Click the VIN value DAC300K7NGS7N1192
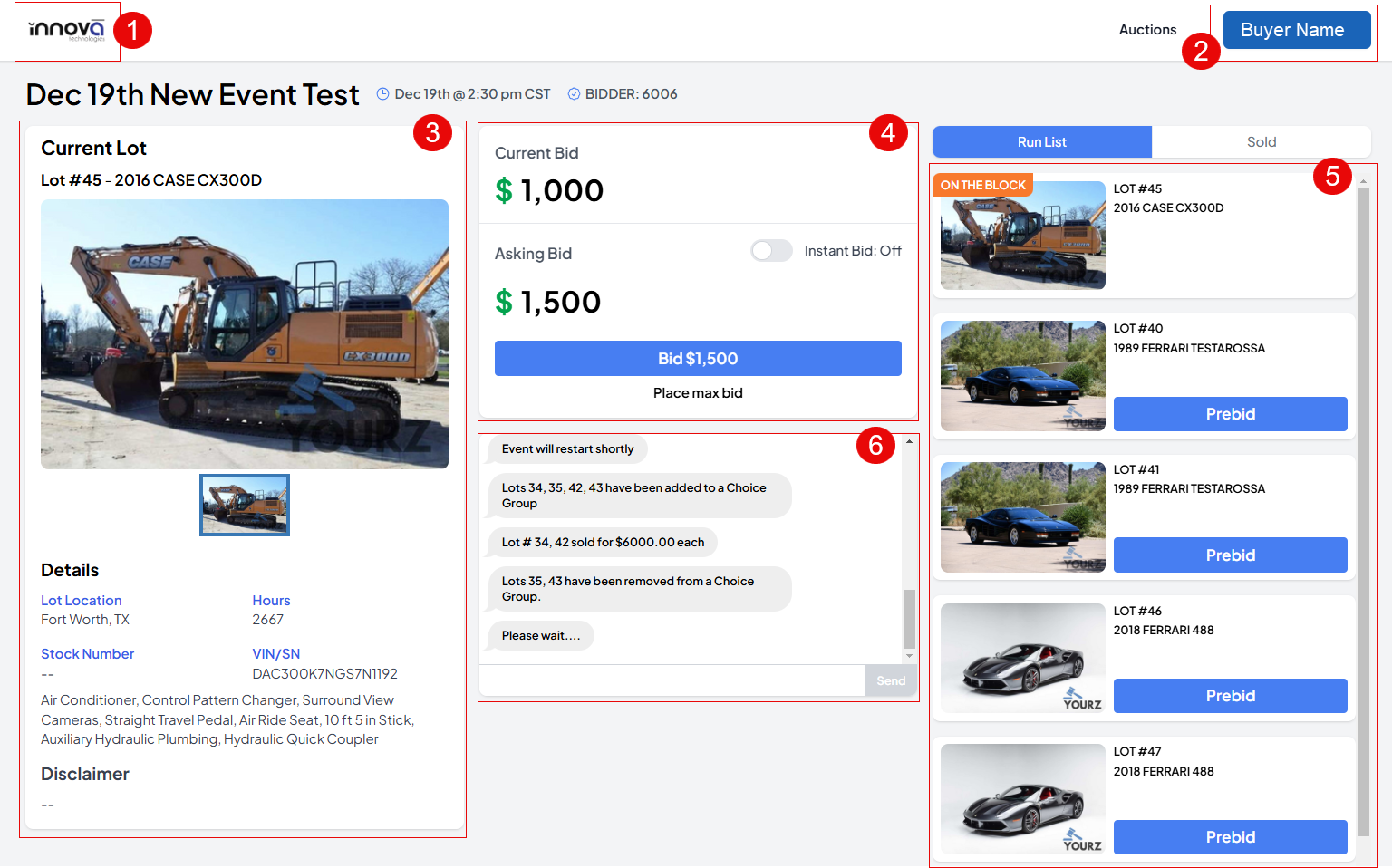Image resolution: width=1392 pixels, height=868 pixels. coord(324,674)
